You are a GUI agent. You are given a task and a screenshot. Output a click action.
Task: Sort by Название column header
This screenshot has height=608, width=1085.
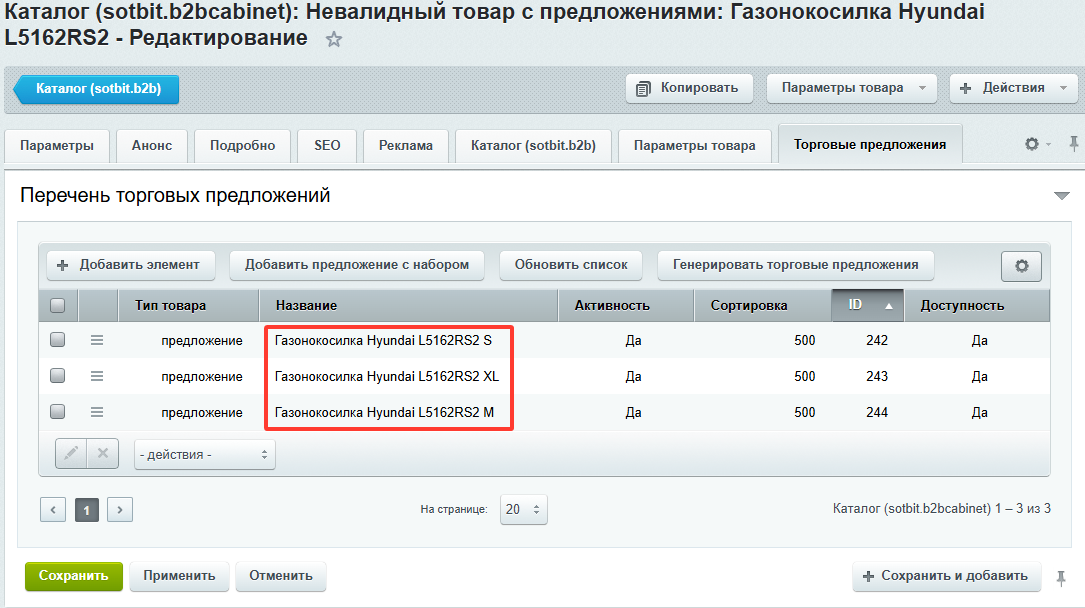[x=408, y=305]
